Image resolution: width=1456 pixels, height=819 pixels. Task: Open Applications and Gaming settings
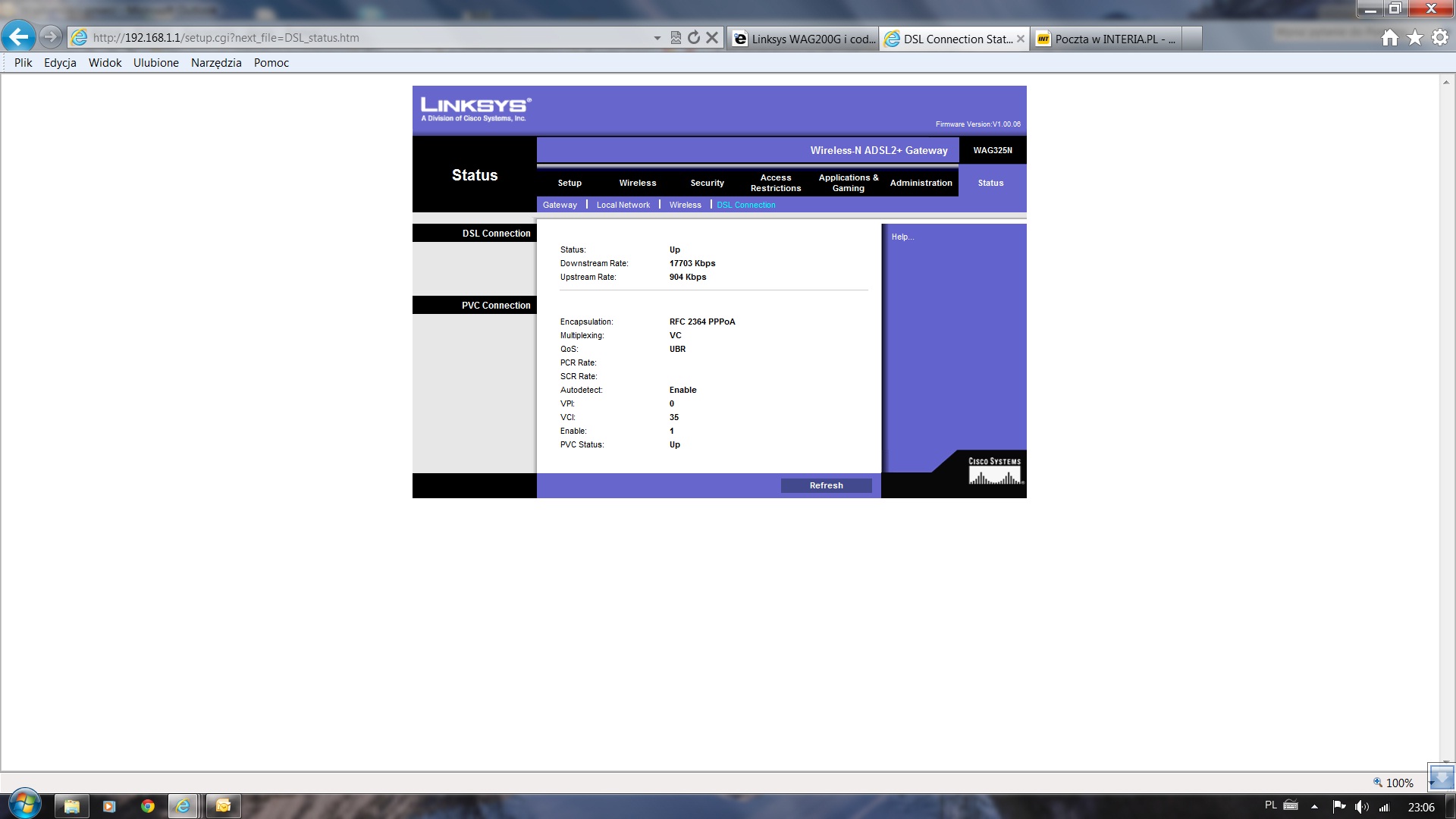[x=846, y=182]
